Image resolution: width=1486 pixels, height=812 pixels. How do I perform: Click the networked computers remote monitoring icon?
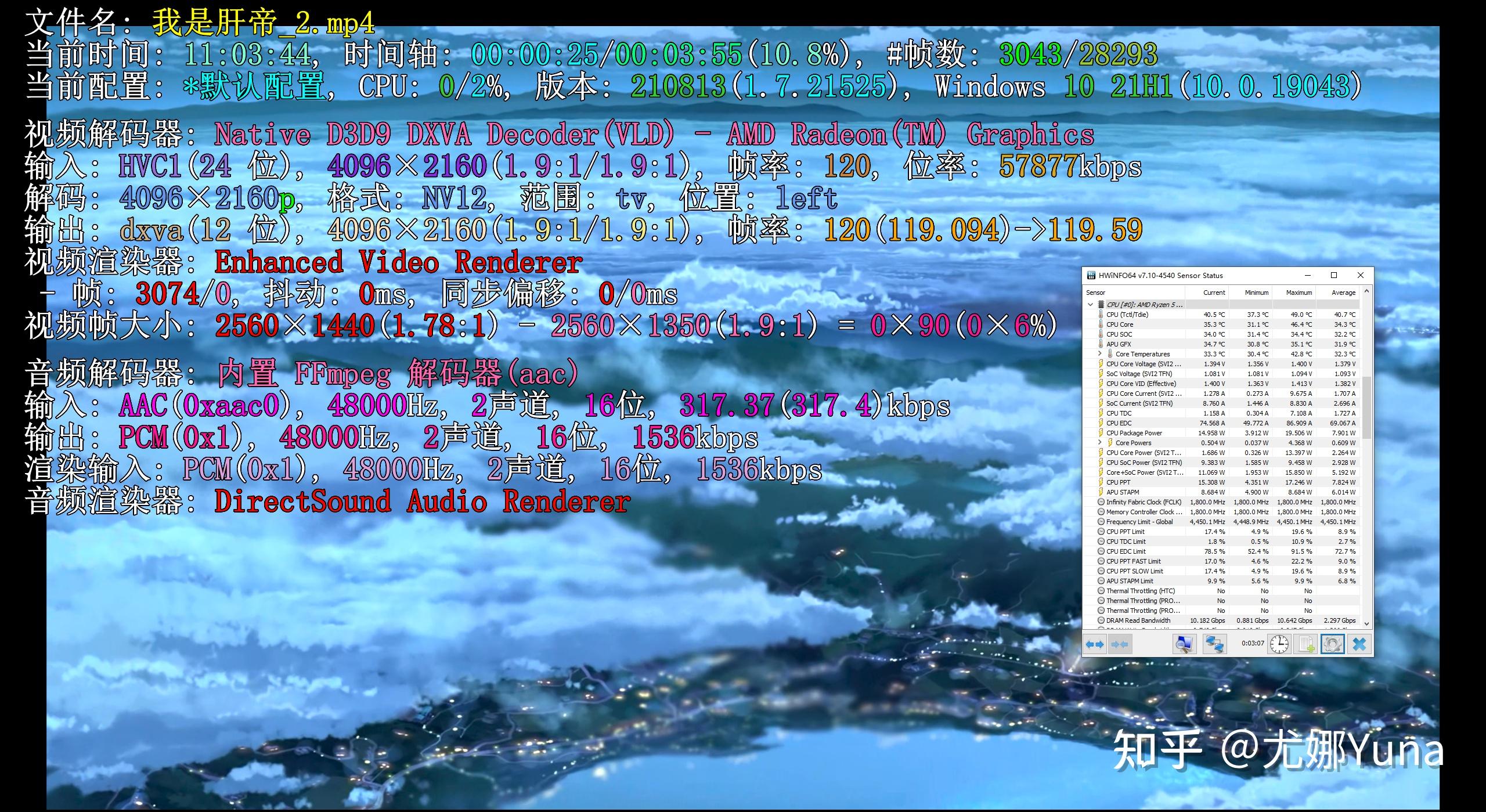(x=1214, y=644)
